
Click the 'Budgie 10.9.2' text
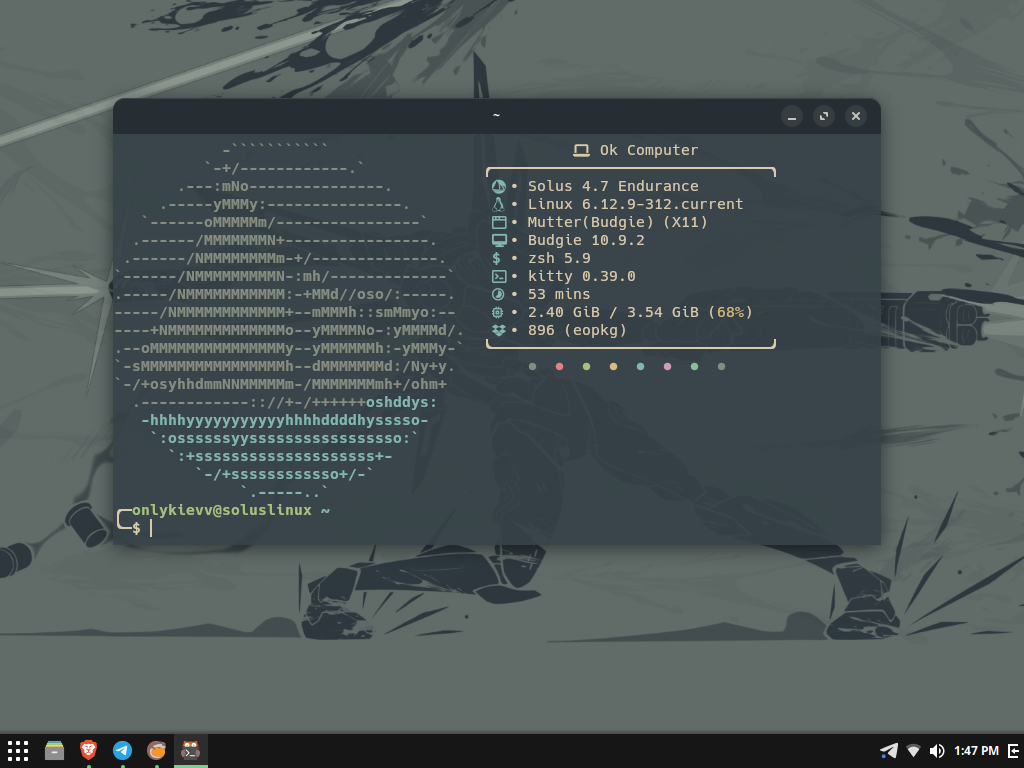click(586, 240)
